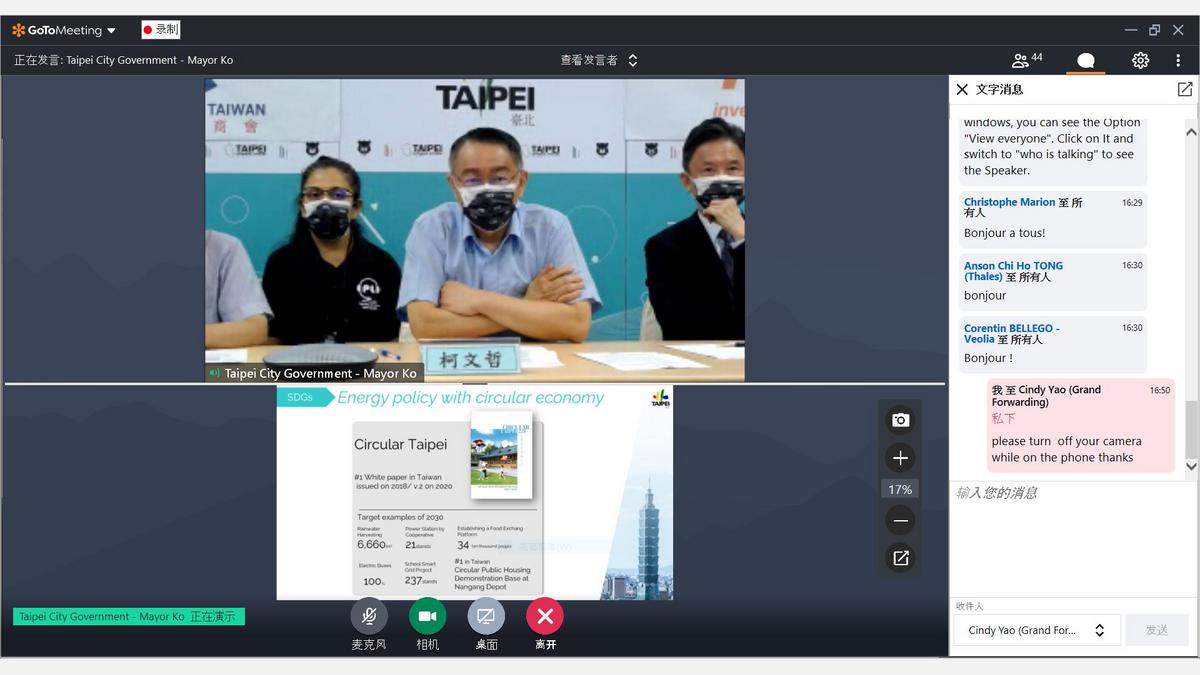
Task: Click the 录制 recording indicator
Action: 160,30
